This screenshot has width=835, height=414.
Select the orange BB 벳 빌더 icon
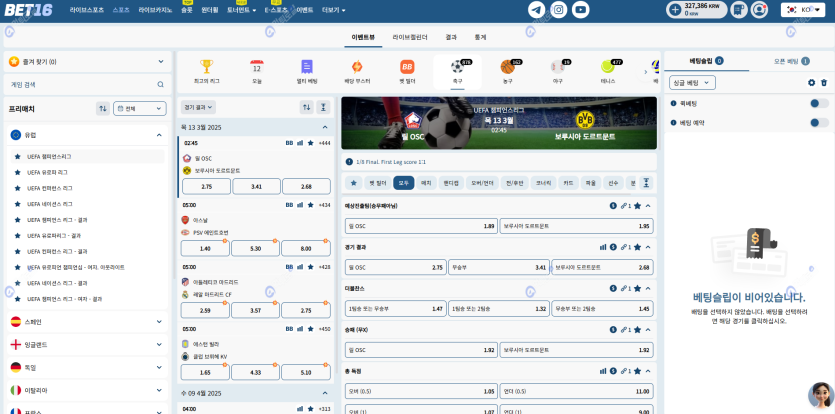407,67
